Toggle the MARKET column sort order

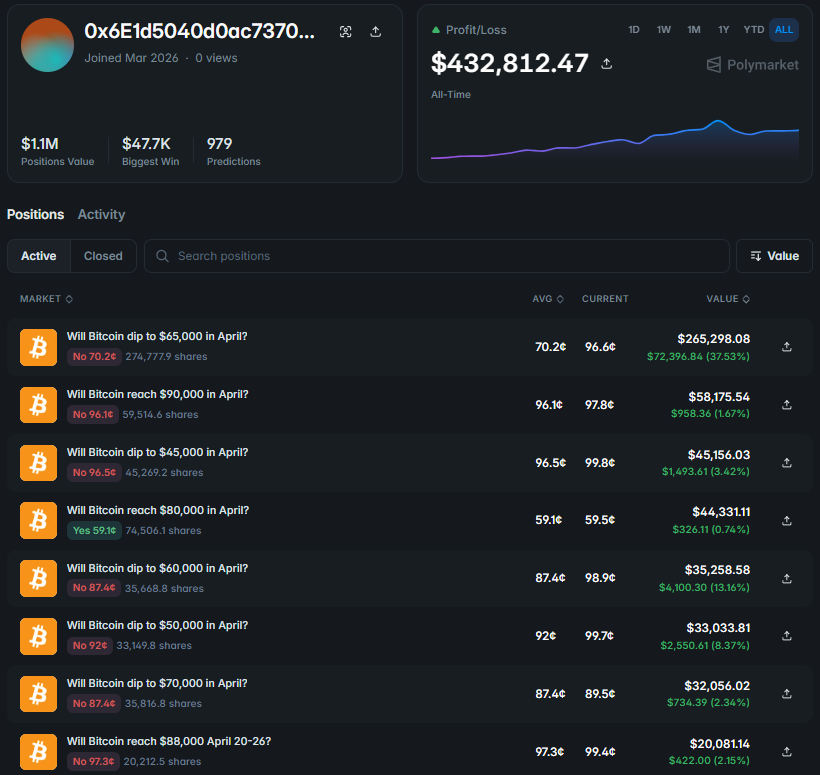click(x=45, y=298)
